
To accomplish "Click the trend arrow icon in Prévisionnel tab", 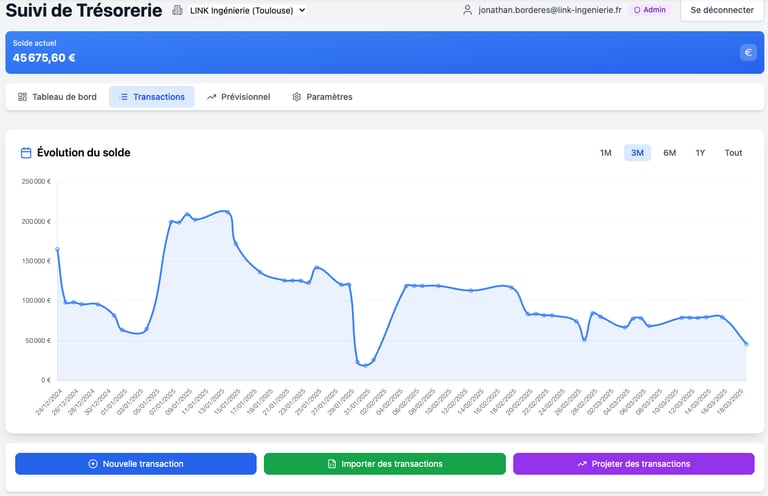I will pos(211,97).
